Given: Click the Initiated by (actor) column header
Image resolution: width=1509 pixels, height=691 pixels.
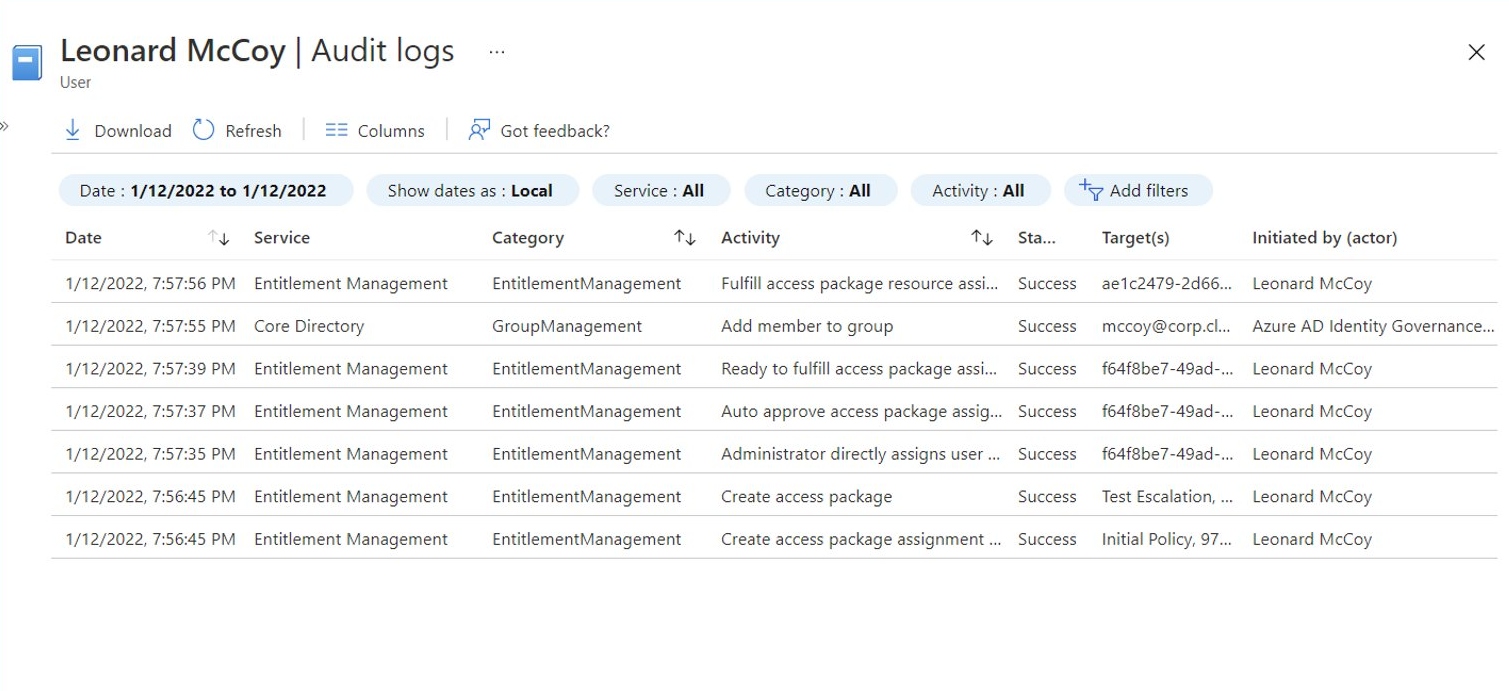Looking at the screenshot, I should click(1324, 238).
